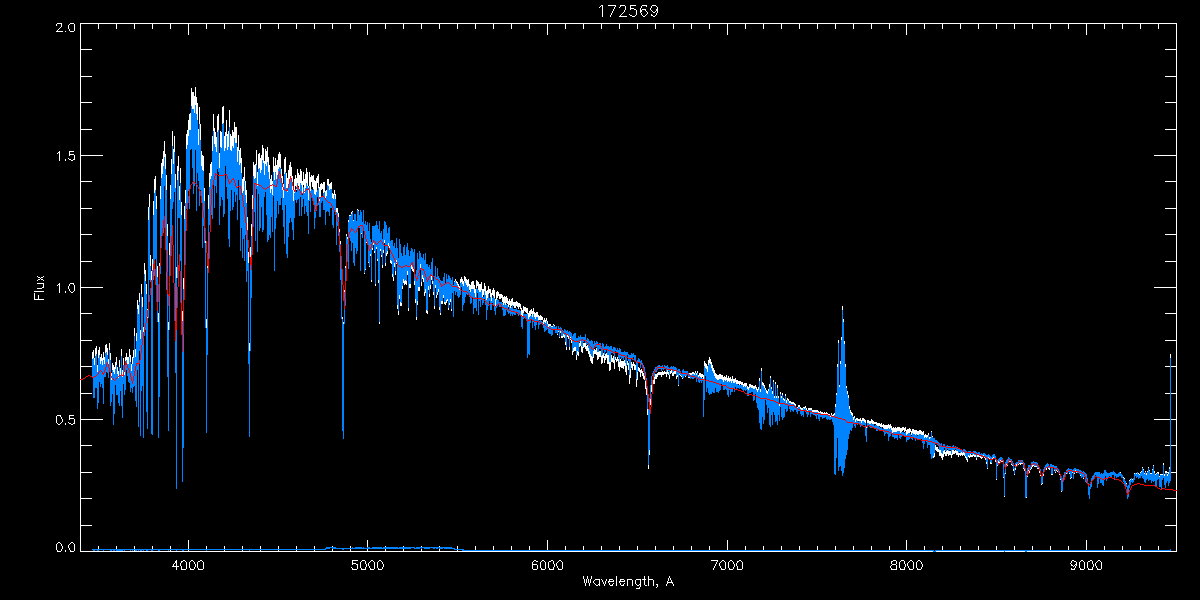Click the plot title 172569

coord(627,11)
